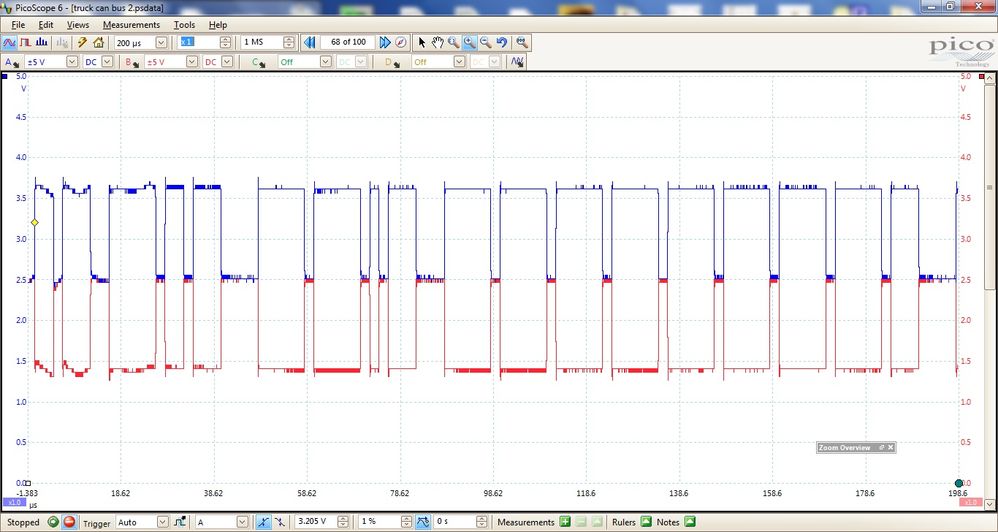Click the yellow trigger marker diamond
This screenshot has width=998, height=532.
[34, 222]
